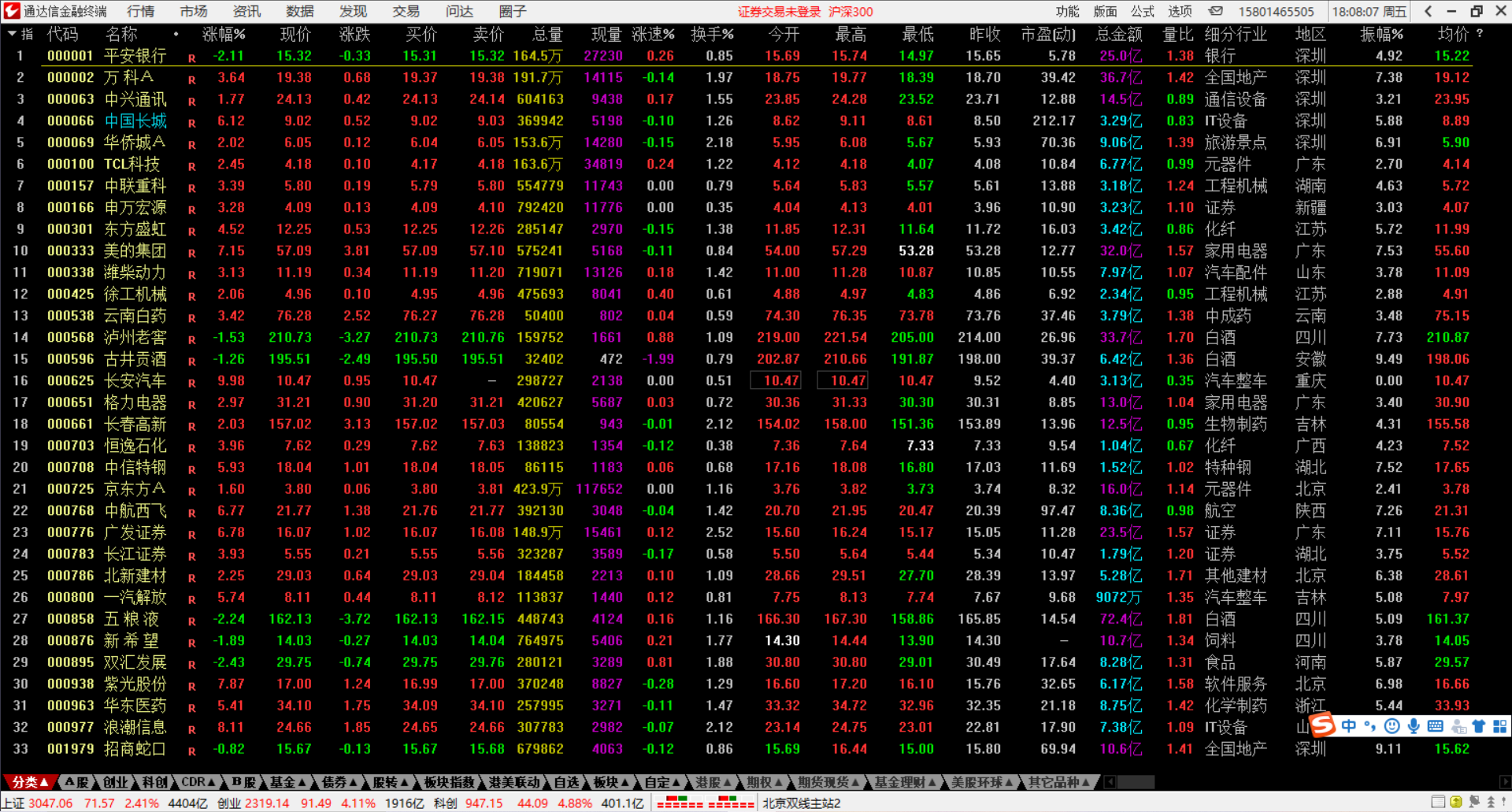Image resolution: width=1512 pixels, height=812 pixels.
Task: Switch to the 自选 tab
Action: tap(566, 782)
